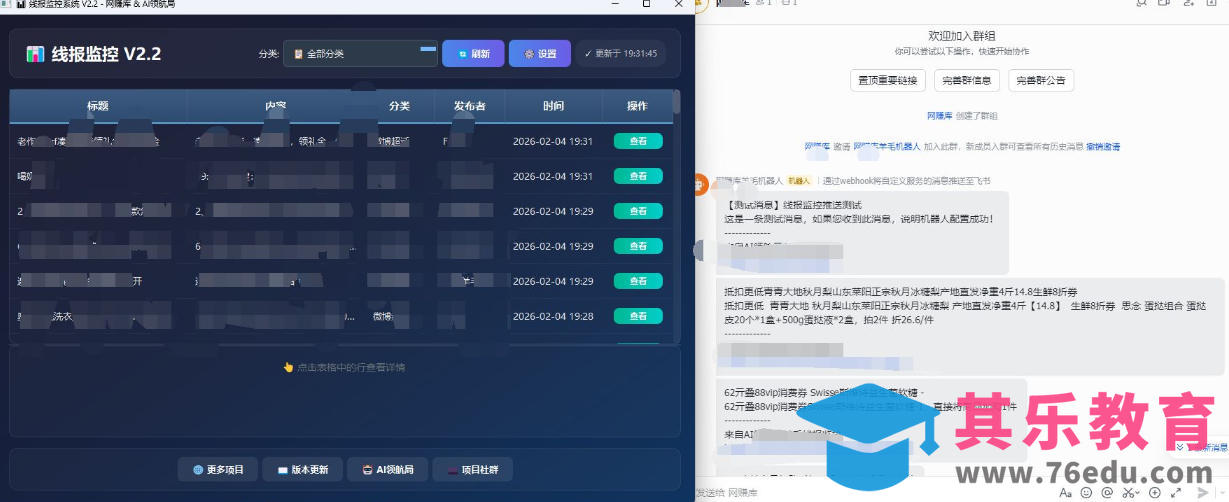
Task: Sort by the 发布者 column header
Action: 470,106
